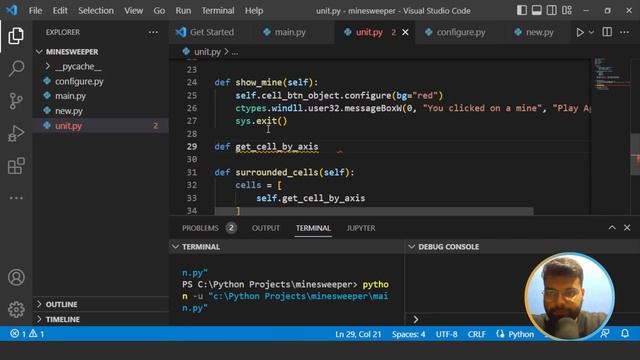Viewport: 640px width, 360px height.
Task: Toggle primary side bar layout icon
Action: tap(522, 10)
